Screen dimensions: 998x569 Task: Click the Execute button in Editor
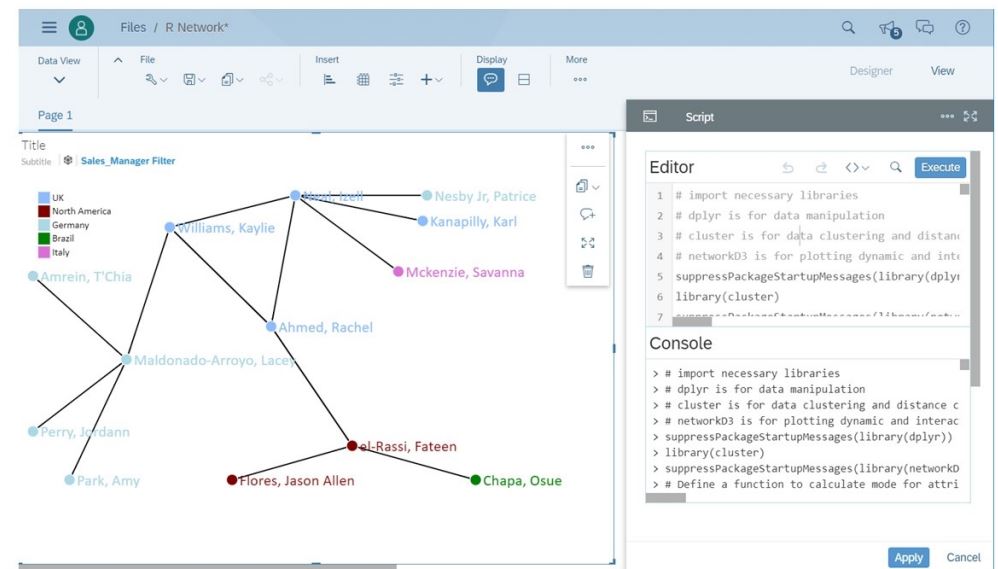pos(939,167)
